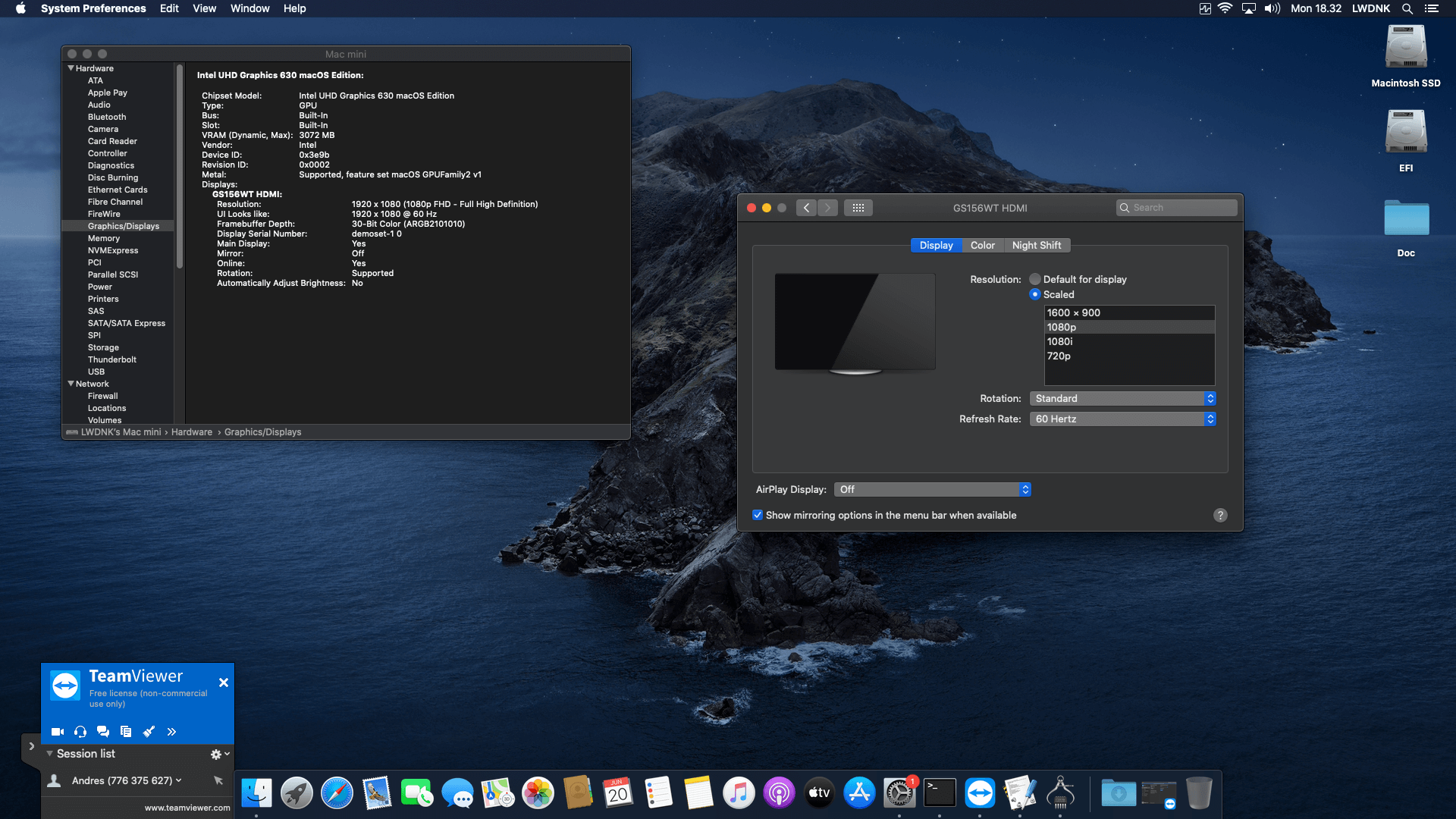Viewport: 1456px width, 819px height.
Task: Toggle Show mirroring options checkbox
Action: coord(757,515)
